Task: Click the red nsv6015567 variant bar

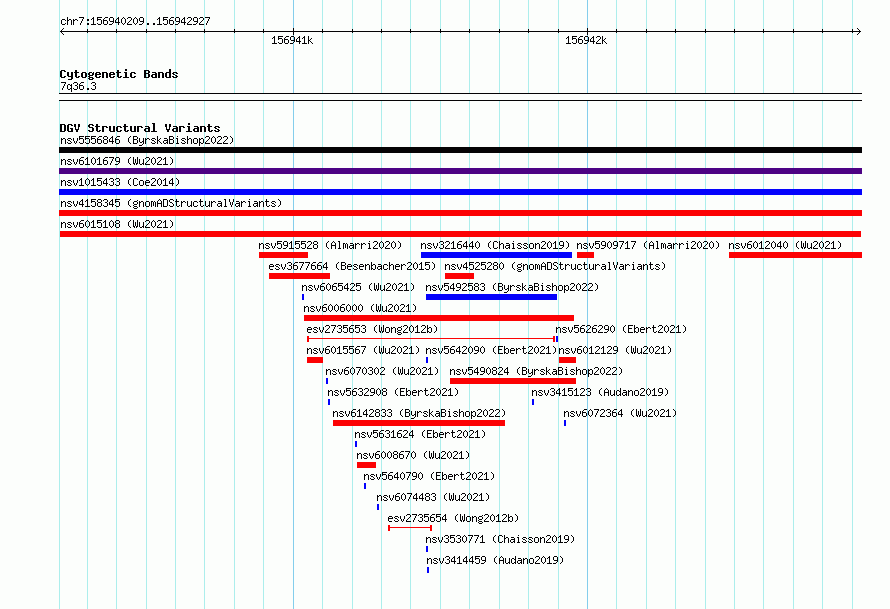Action: [x=314, y=360]
